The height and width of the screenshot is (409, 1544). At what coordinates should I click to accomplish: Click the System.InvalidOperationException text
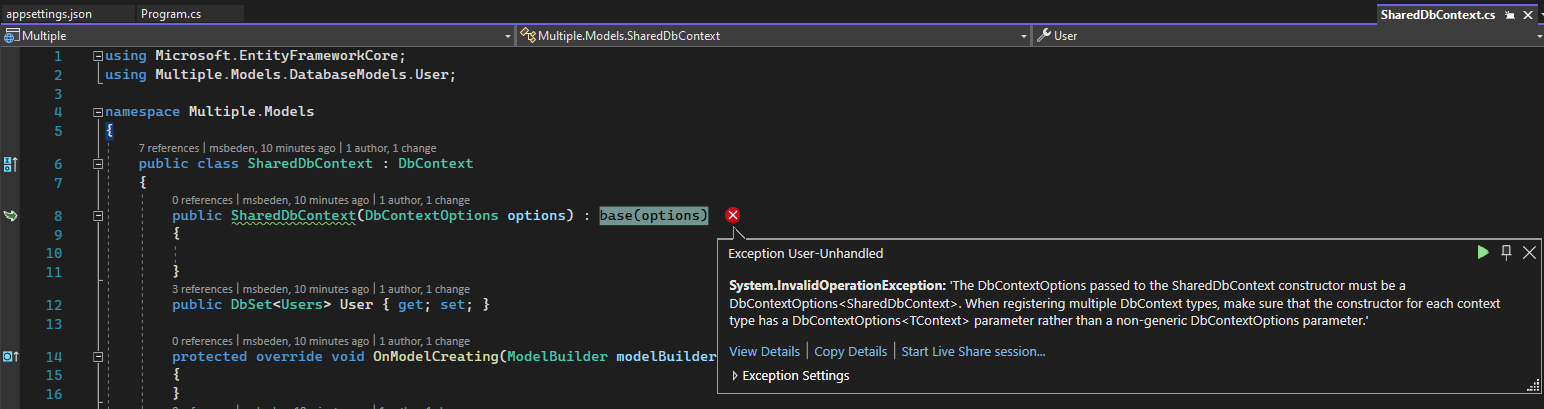tap(831, 285)
